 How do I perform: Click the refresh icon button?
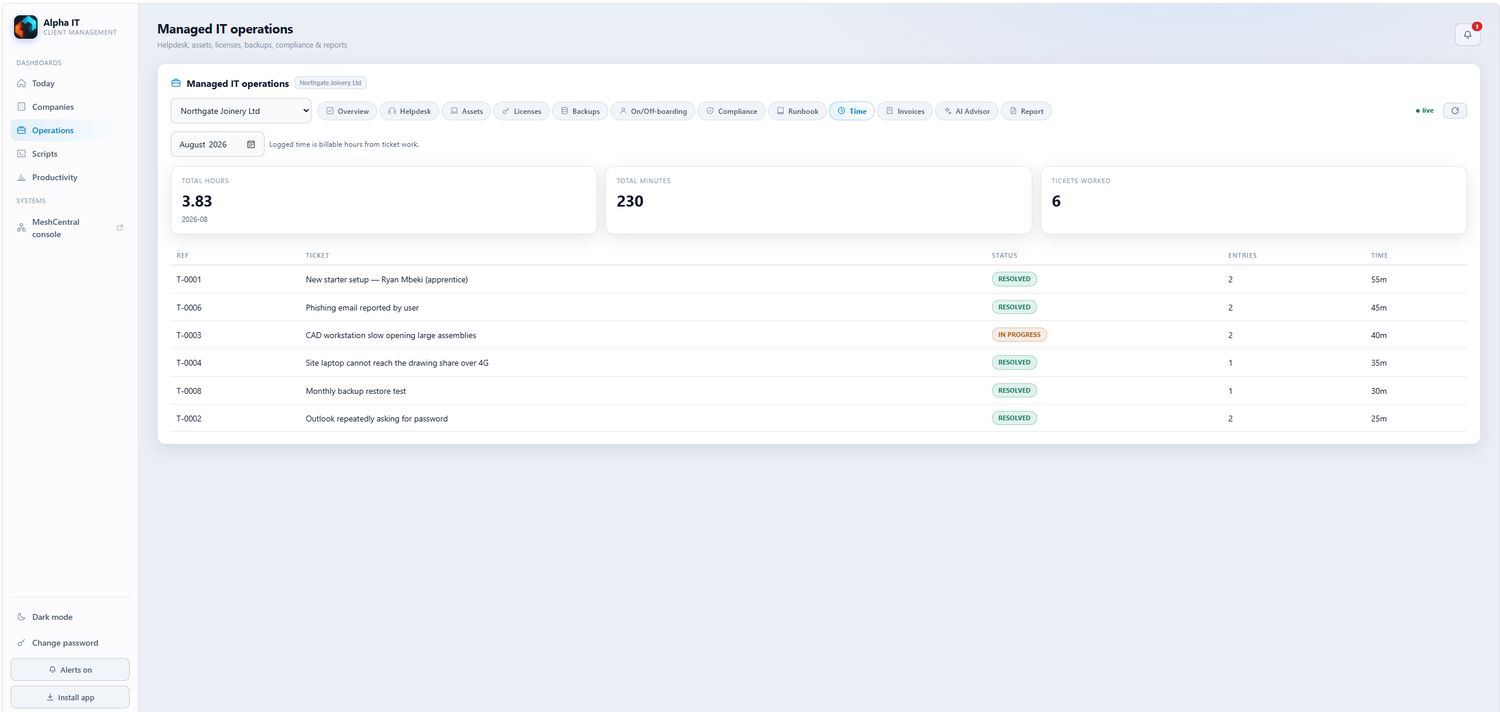[x=1455, y=111]
